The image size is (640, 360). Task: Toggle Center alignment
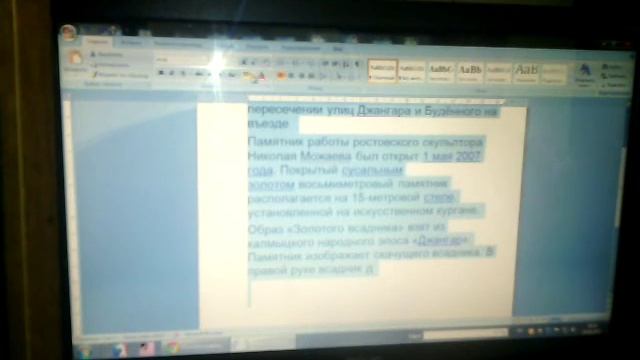tap(291, 76)
